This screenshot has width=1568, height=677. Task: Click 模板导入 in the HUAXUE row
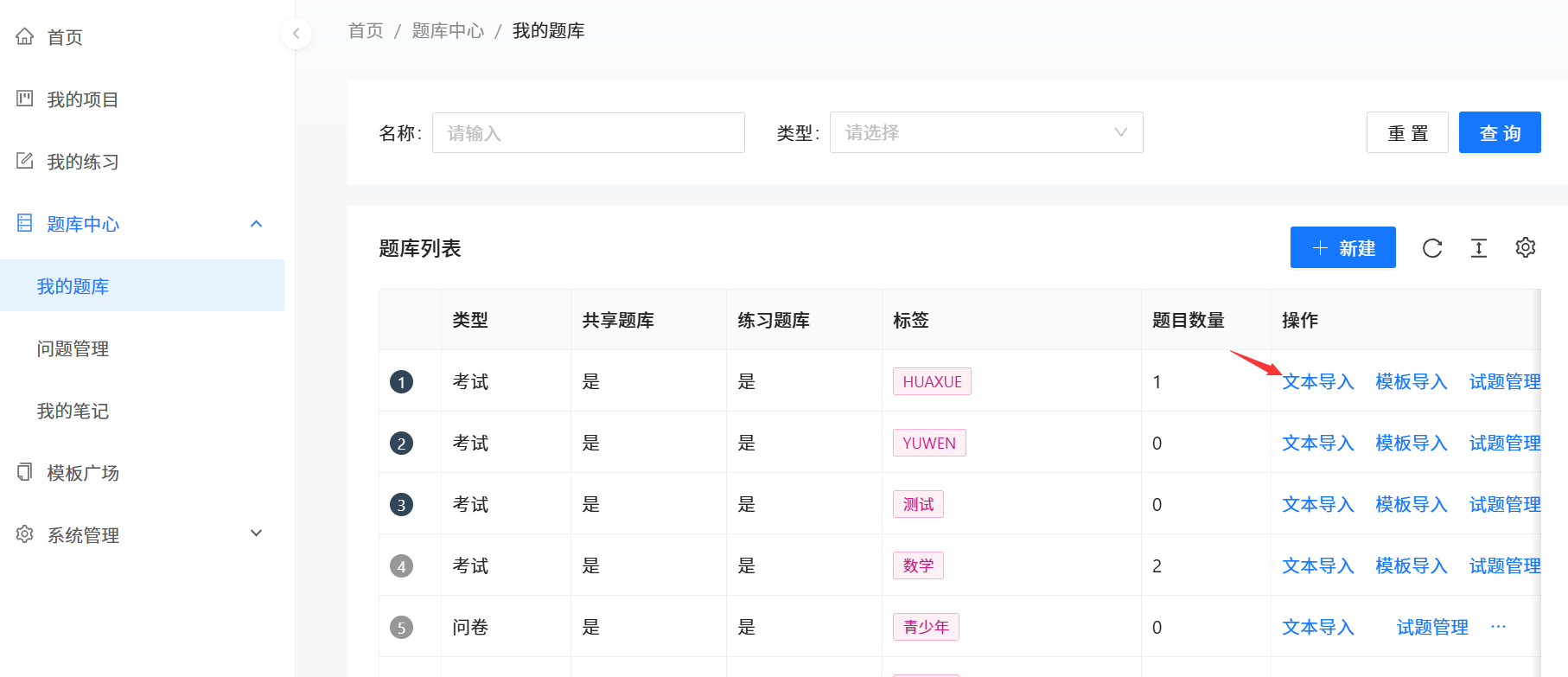click(1411, 381)
